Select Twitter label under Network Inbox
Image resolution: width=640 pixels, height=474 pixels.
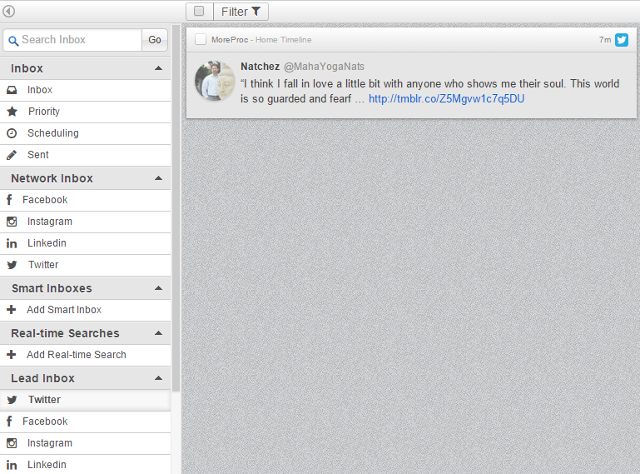43,265
